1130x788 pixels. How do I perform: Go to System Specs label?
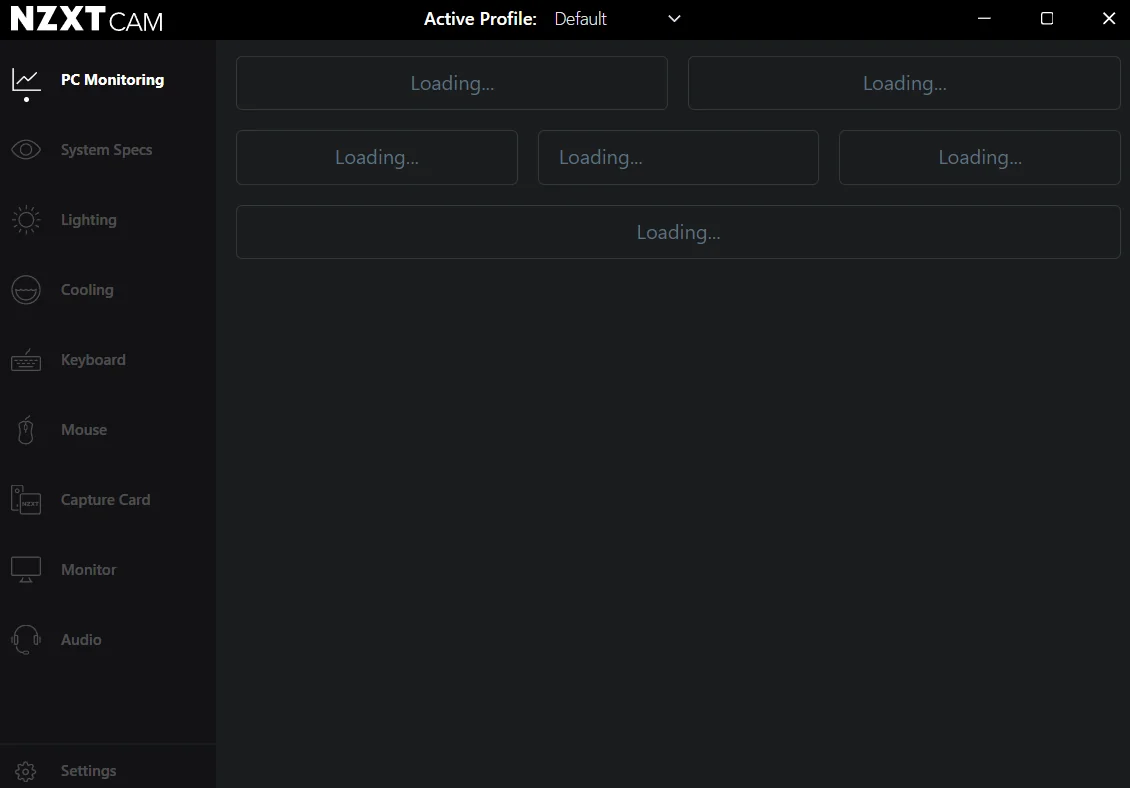pos(107,150)
